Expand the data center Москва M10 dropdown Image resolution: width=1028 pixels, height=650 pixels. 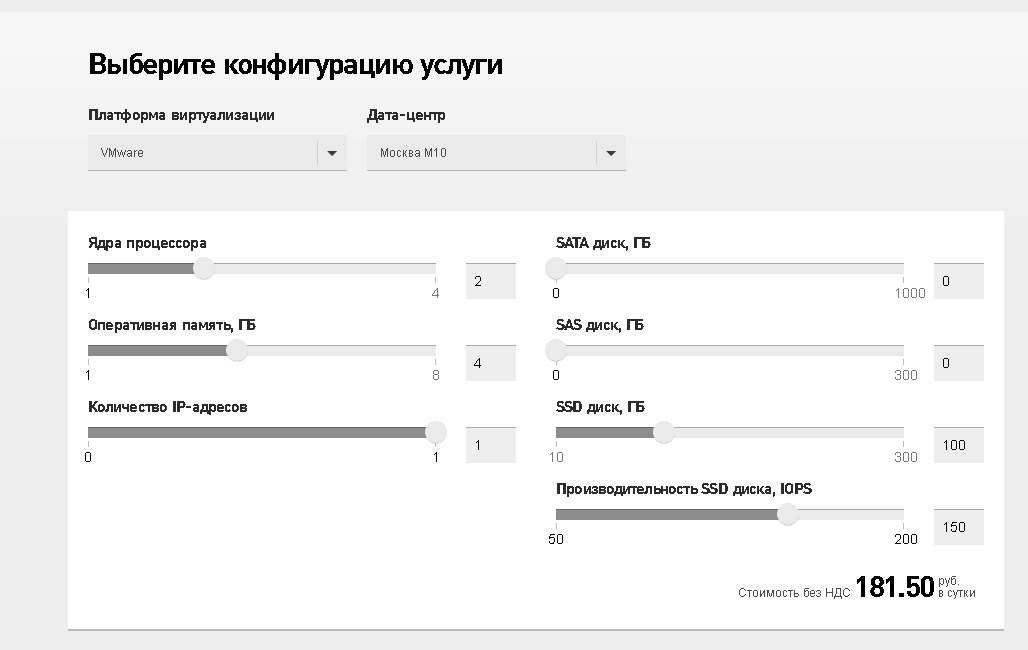click(x=482, y=153)
